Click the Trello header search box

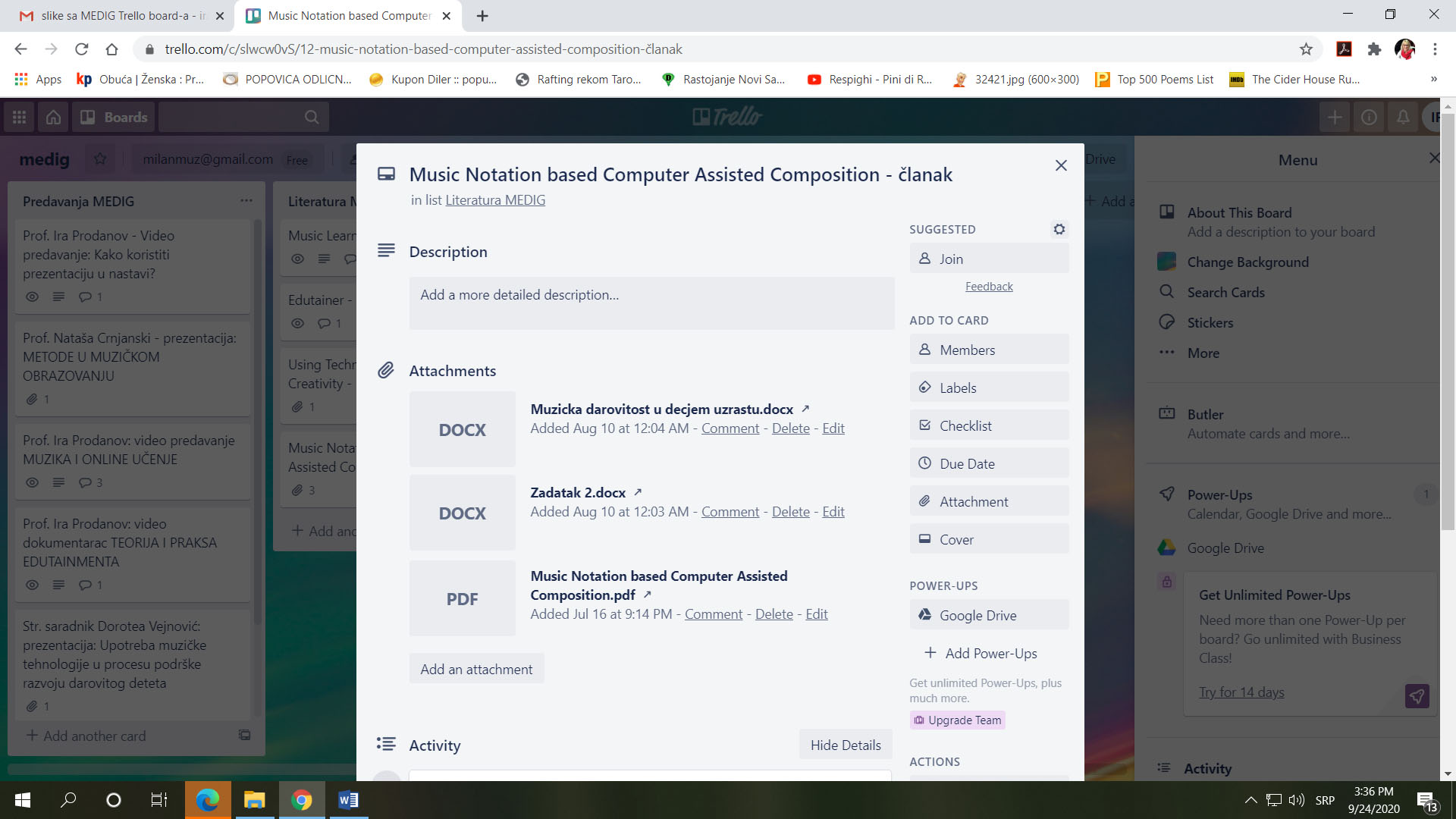(x=243, y=117)
